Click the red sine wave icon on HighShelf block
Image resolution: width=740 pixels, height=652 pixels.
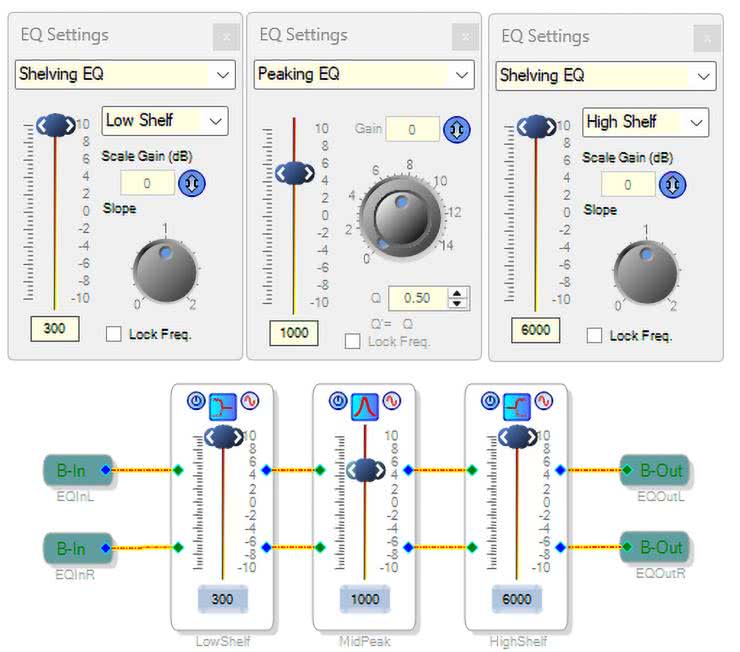click(542, 402)
